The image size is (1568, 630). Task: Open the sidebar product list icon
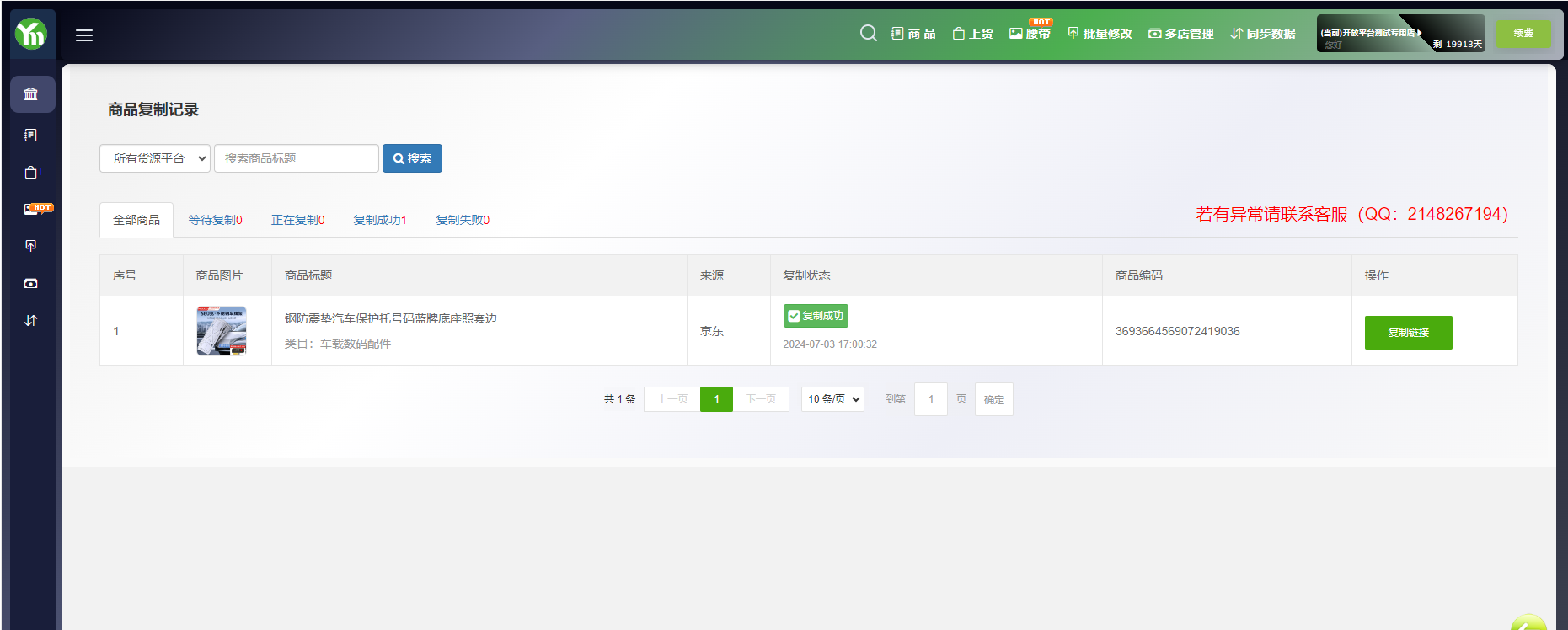(x=31, y=135)
